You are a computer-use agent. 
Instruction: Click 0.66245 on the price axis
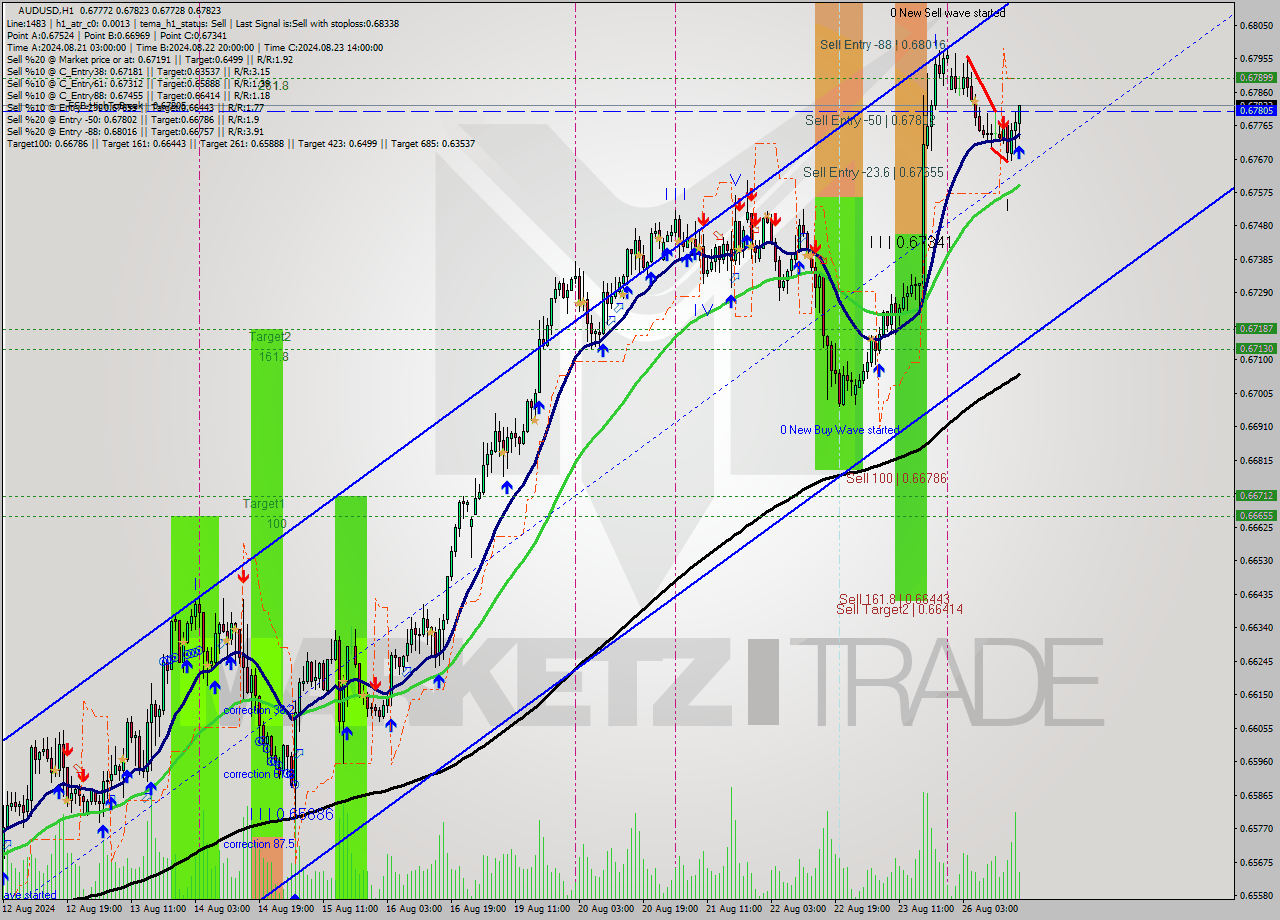click(x=1256, y=661)
